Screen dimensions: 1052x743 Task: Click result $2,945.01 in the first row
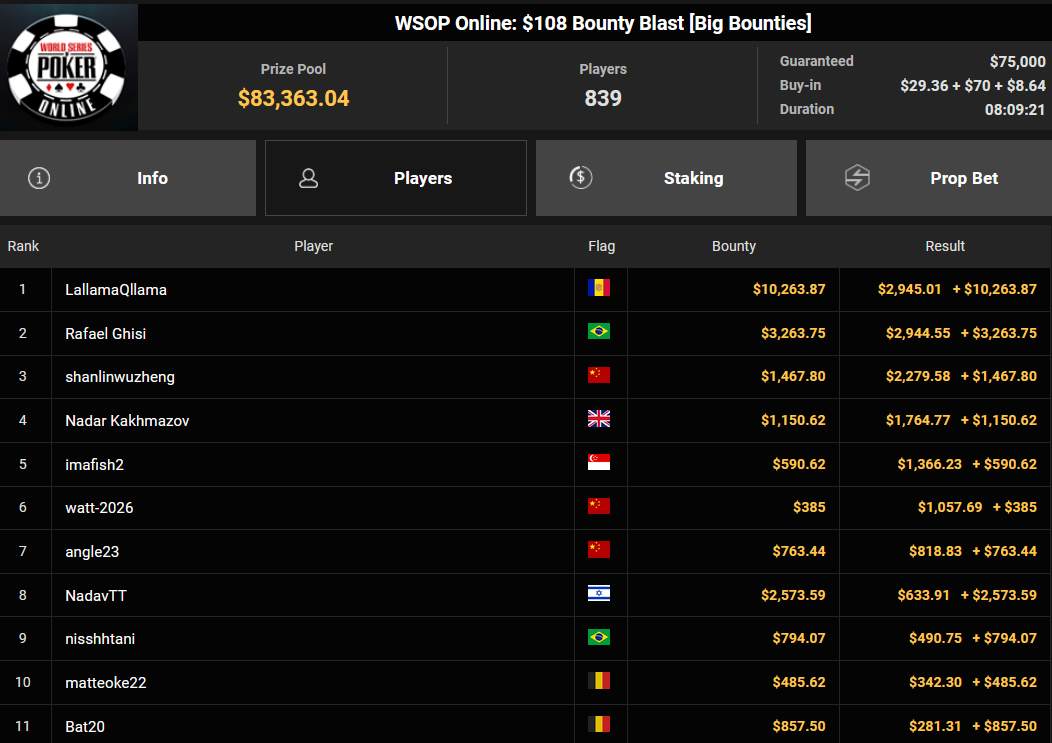909,289
